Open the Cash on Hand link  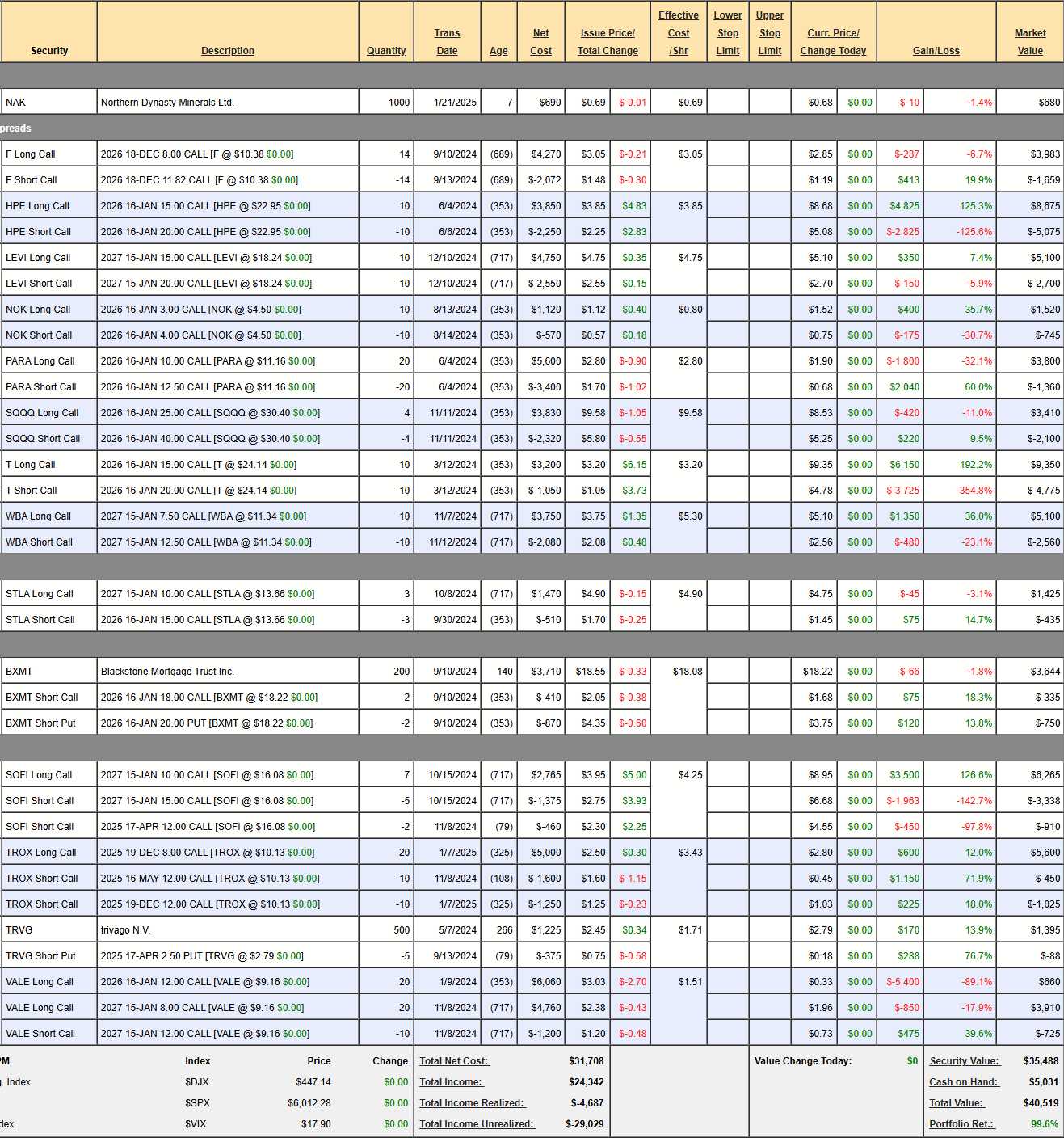coord(963,1082)
